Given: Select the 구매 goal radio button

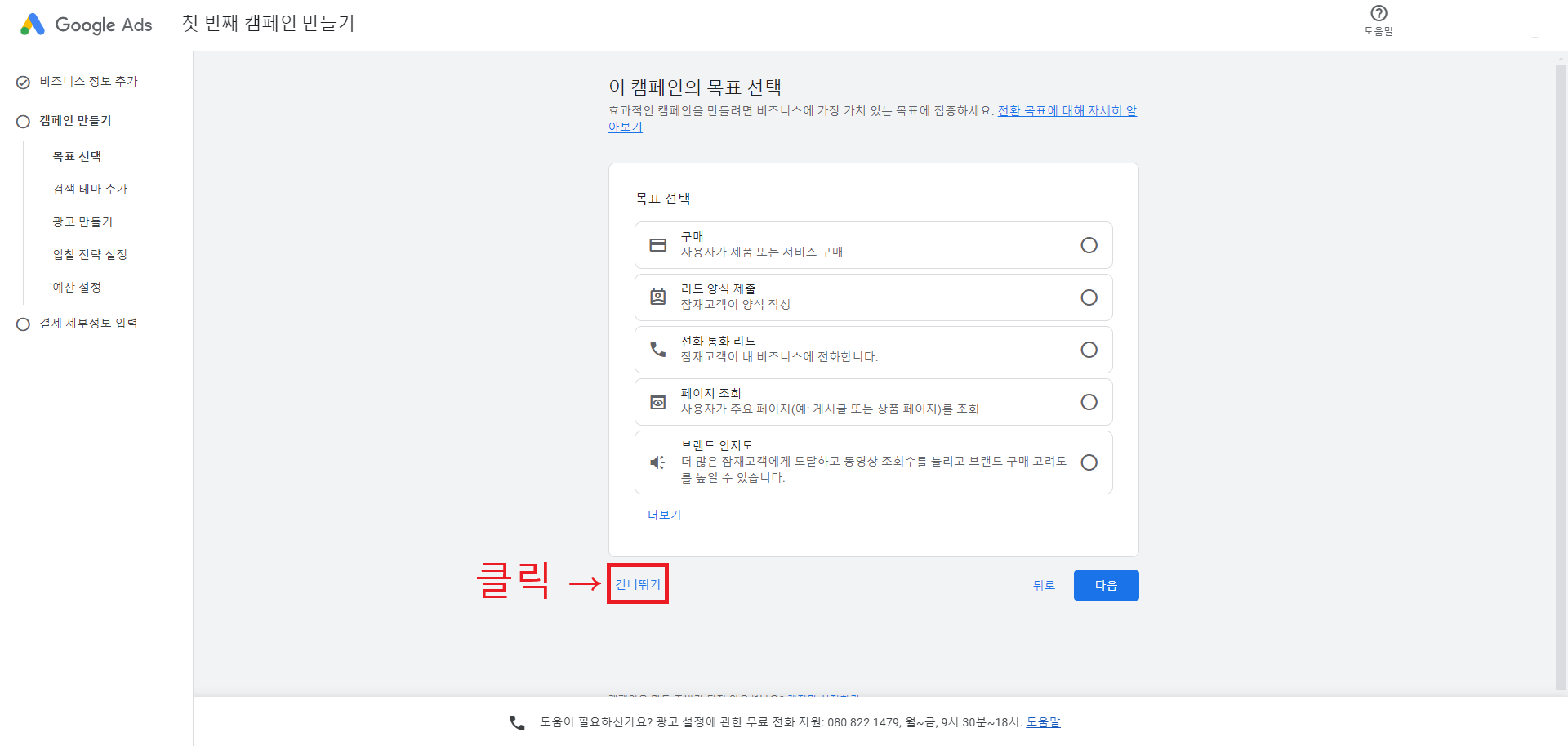Looking at the screenshot, I should pyautogui.click(x=1089, y=244).
